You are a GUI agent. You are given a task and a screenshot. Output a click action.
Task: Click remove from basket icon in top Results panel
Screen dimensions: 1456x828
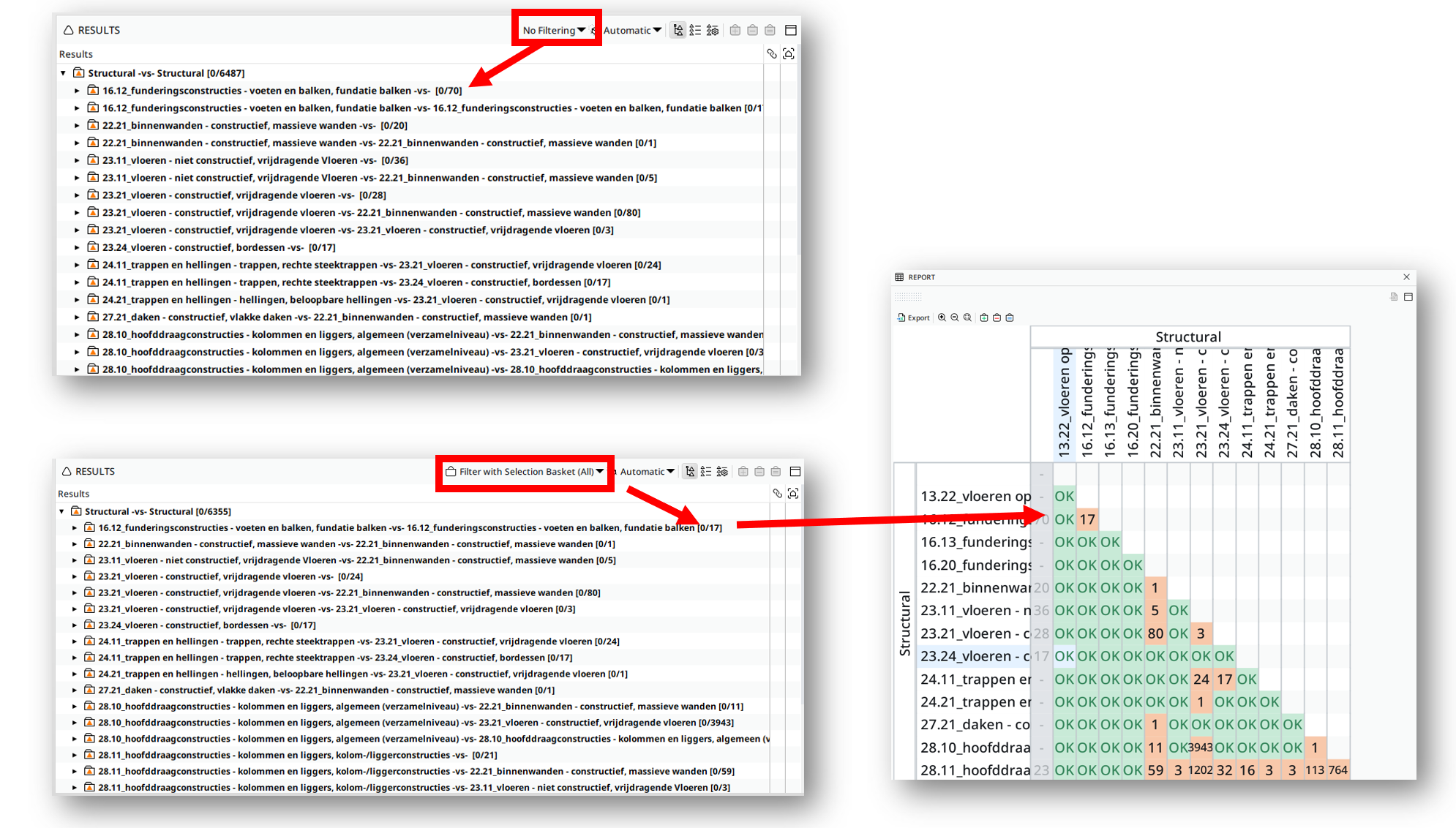pos(753,30)
